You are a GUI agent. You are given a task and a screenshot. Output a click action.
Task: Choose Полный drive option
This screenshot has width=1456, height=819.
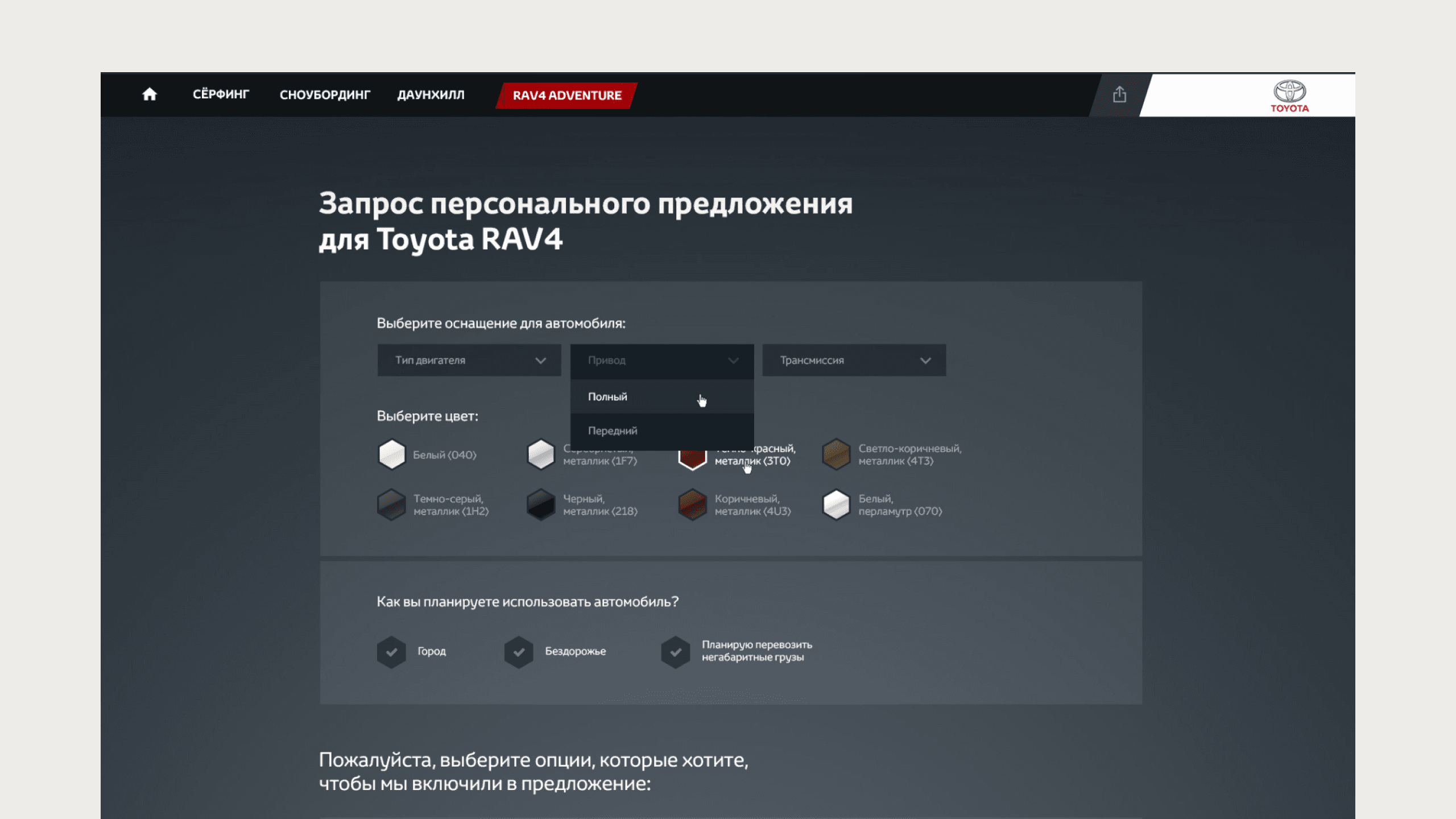(x=662, y=396)
